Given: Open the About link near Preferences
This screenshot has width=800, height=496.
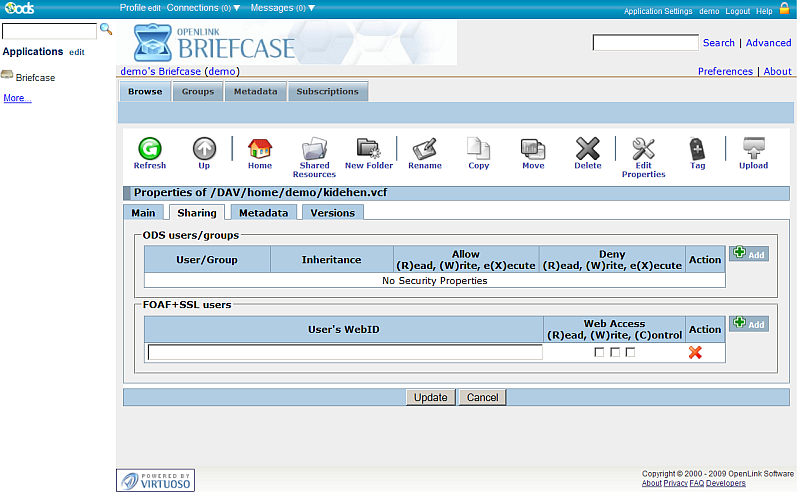Looking at the screenshot, I should [x=777, y=71].
